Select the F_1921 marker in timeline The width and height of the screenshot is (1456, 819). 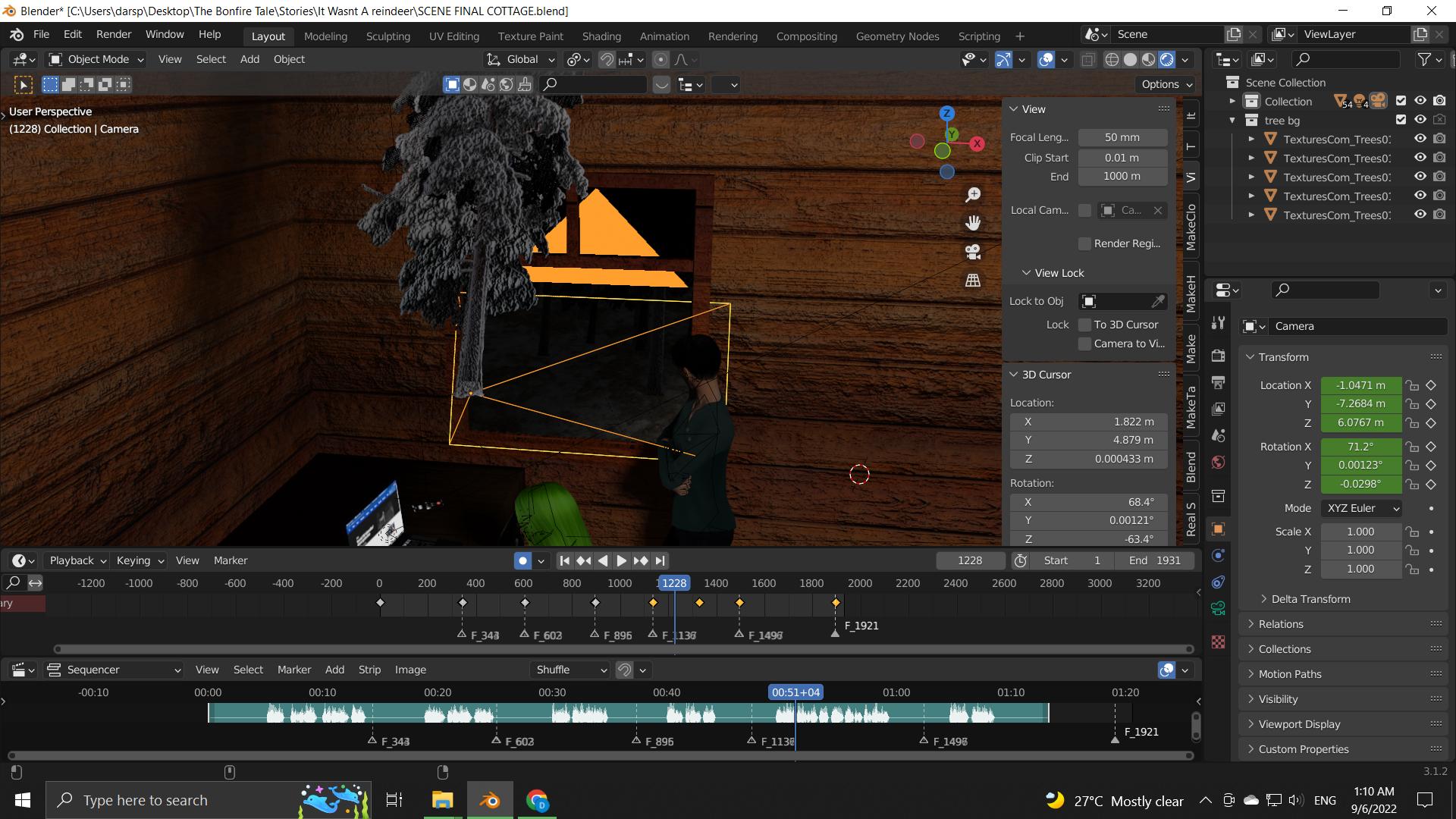tap(835, 632)
